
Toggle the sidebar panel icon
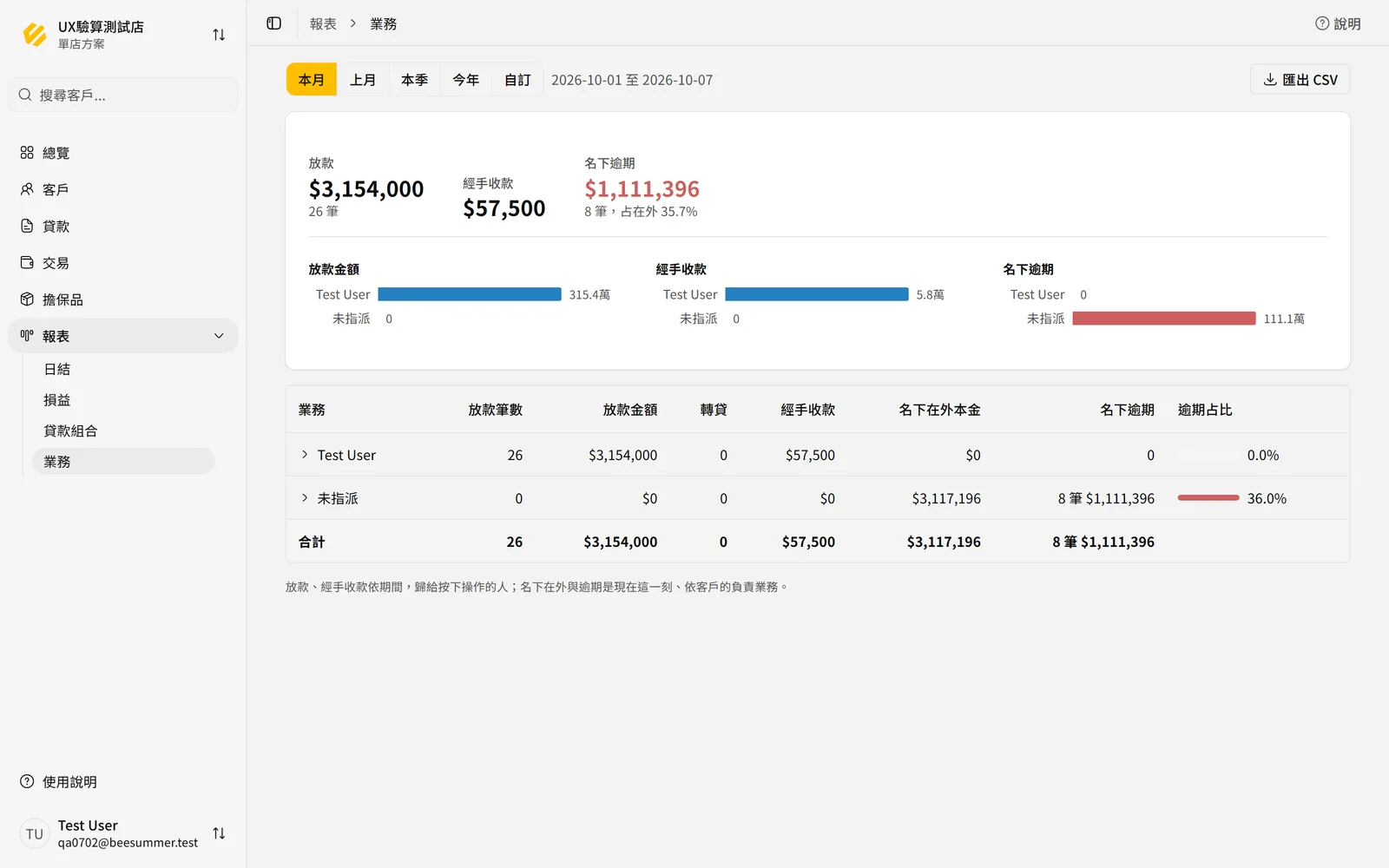(274, 23)
